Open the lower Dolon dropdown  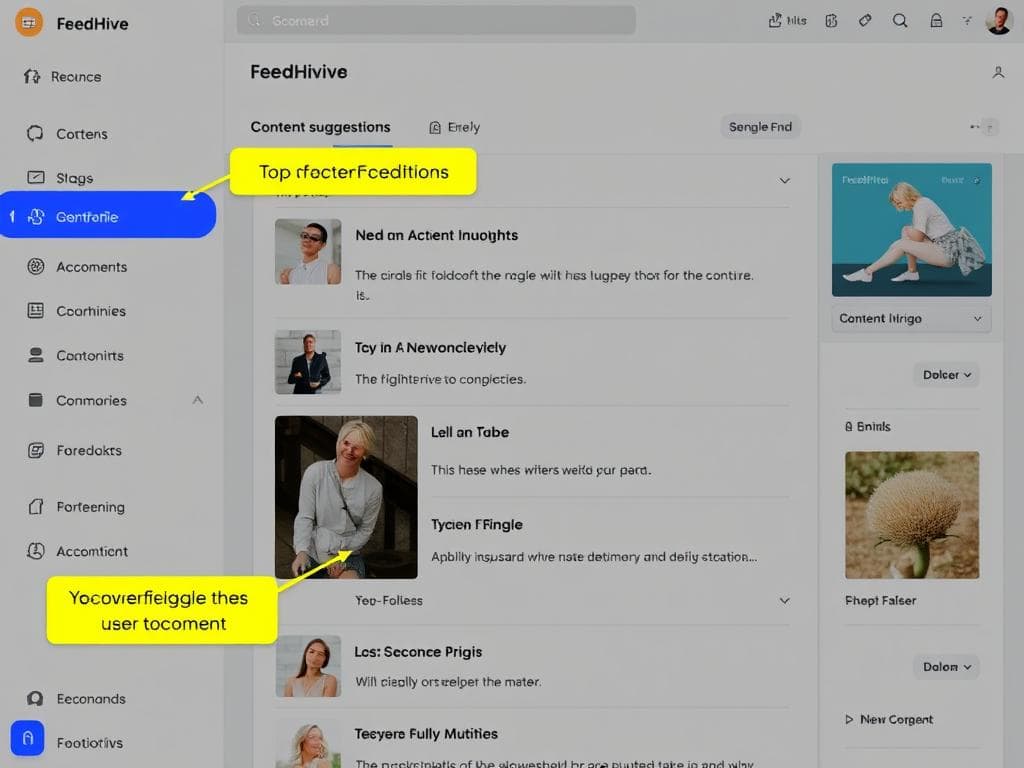click(x=946, y=667)
